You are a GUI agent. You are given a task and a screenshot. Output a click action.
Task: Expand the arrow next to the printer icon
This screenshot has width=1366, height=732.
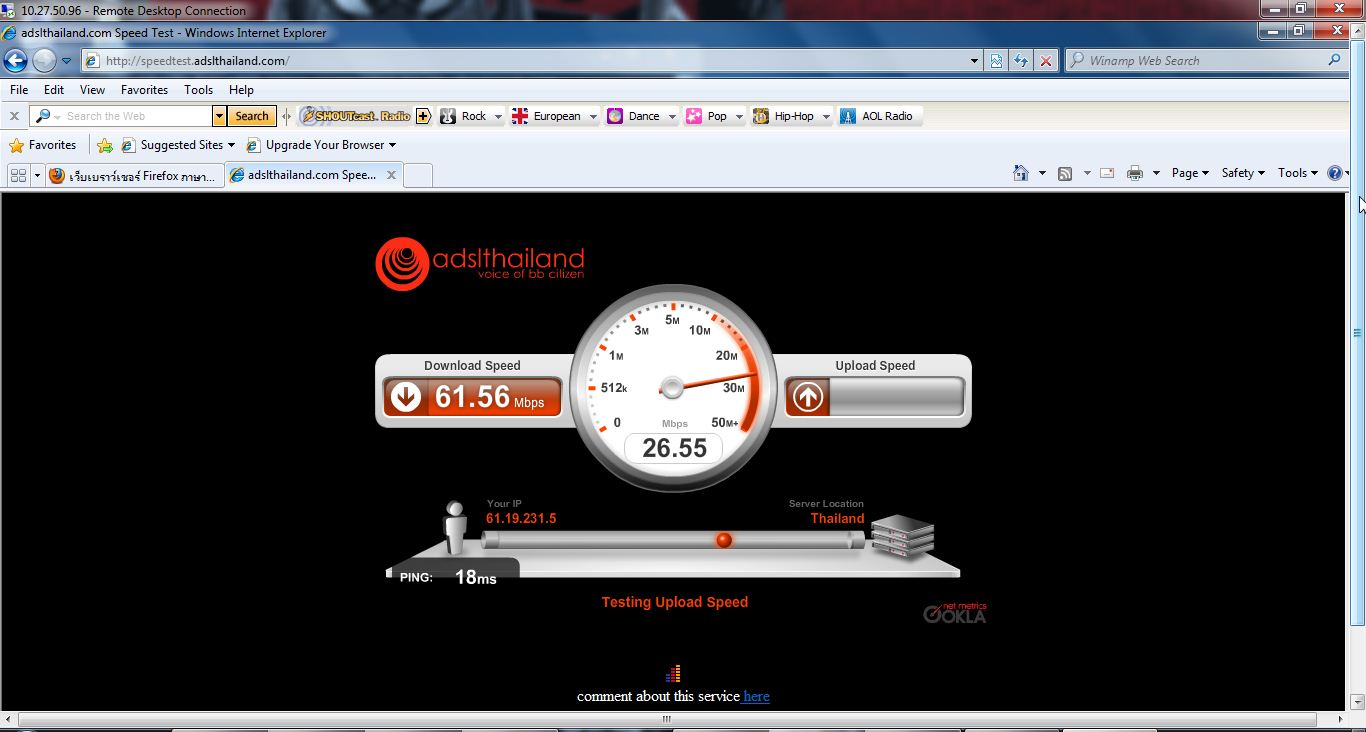[x=1156, y=174]
